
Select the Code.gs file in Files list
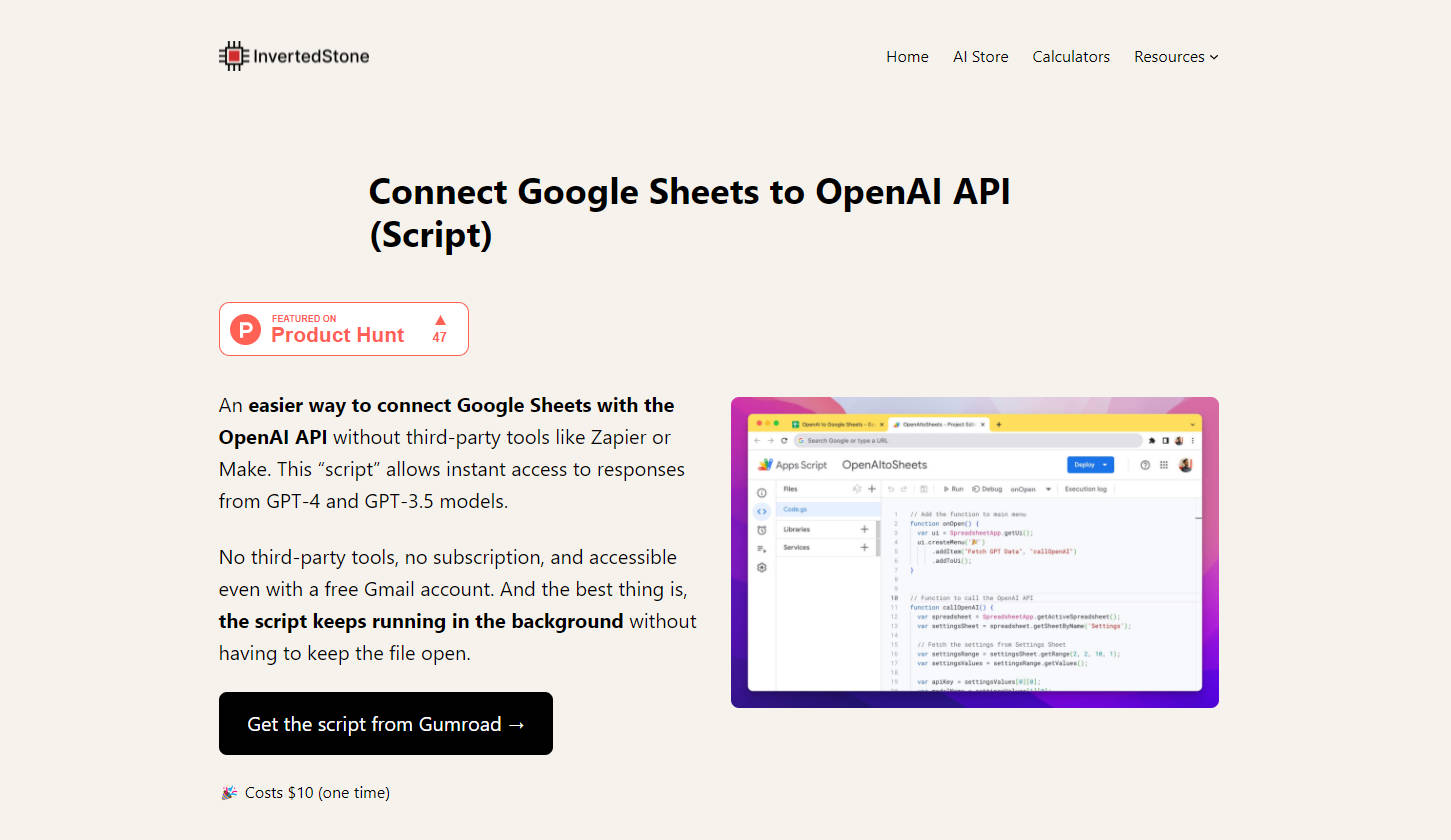(x=795, y=509)
